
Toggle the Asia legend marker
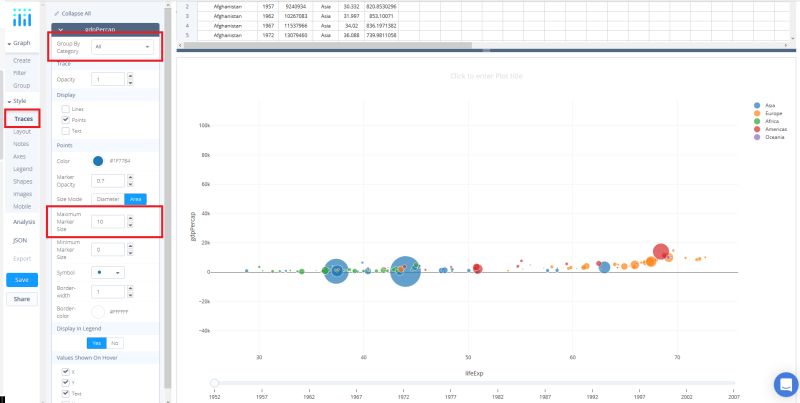point(757,105)
